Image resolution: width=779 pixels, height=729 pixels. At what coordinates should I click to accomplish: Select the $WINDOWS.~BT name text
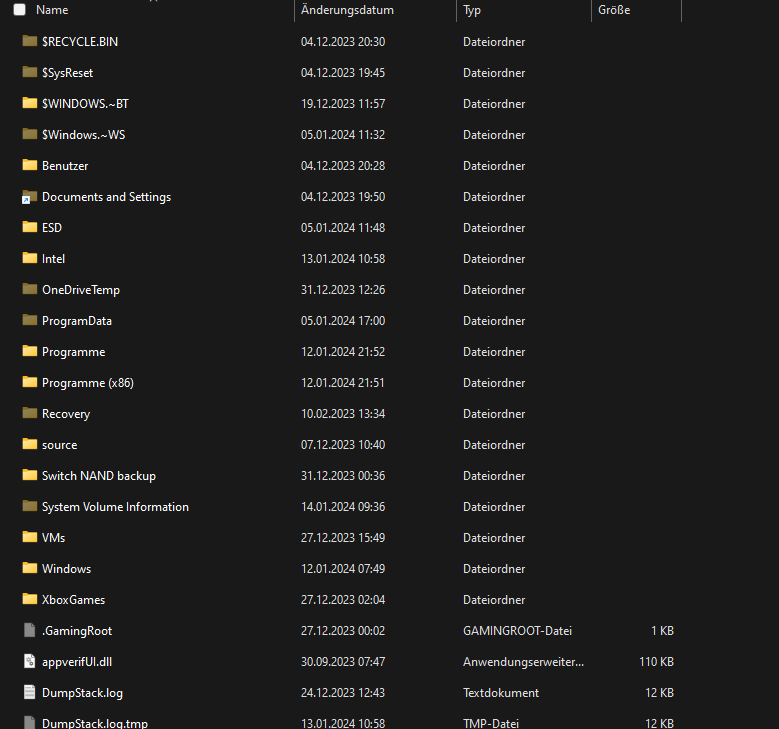[85, 104]
